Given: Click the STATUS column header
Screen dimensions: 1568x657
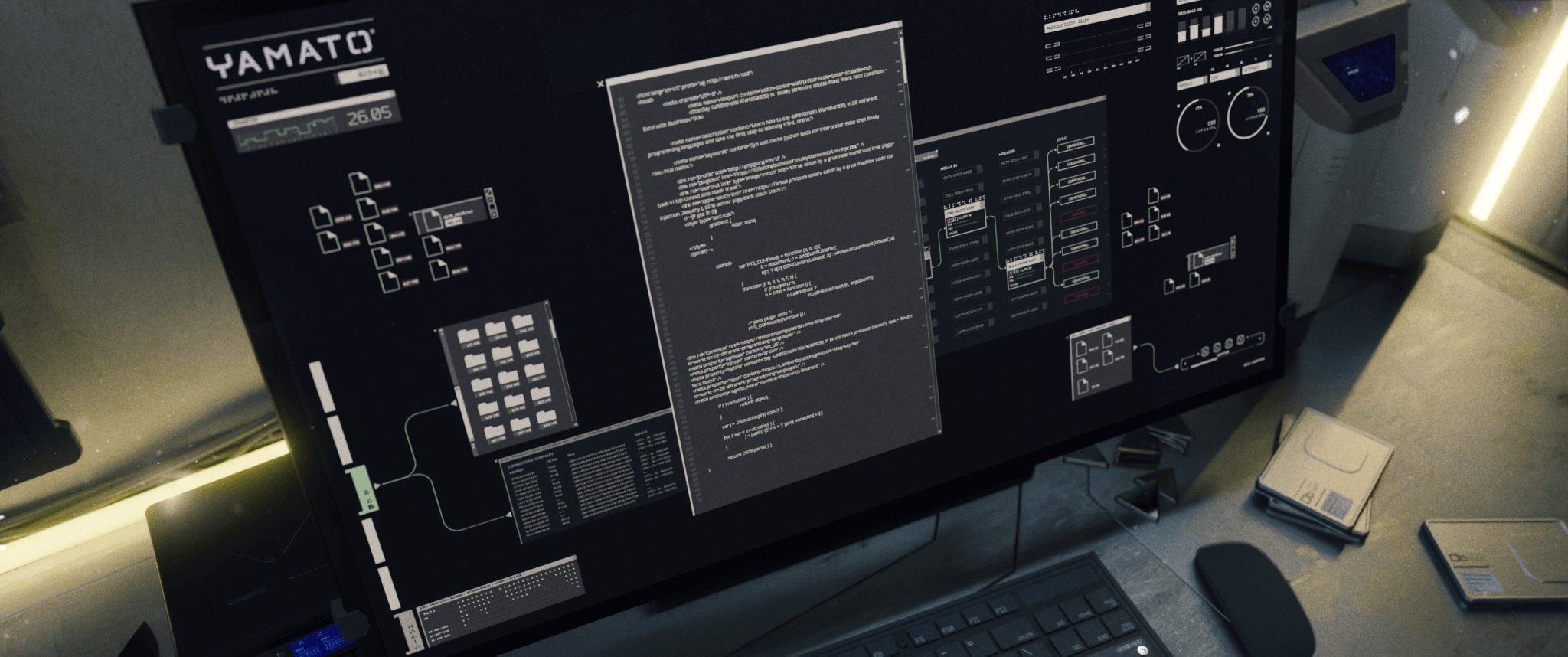Looking at the screenshot, I should pos(1062,139).
